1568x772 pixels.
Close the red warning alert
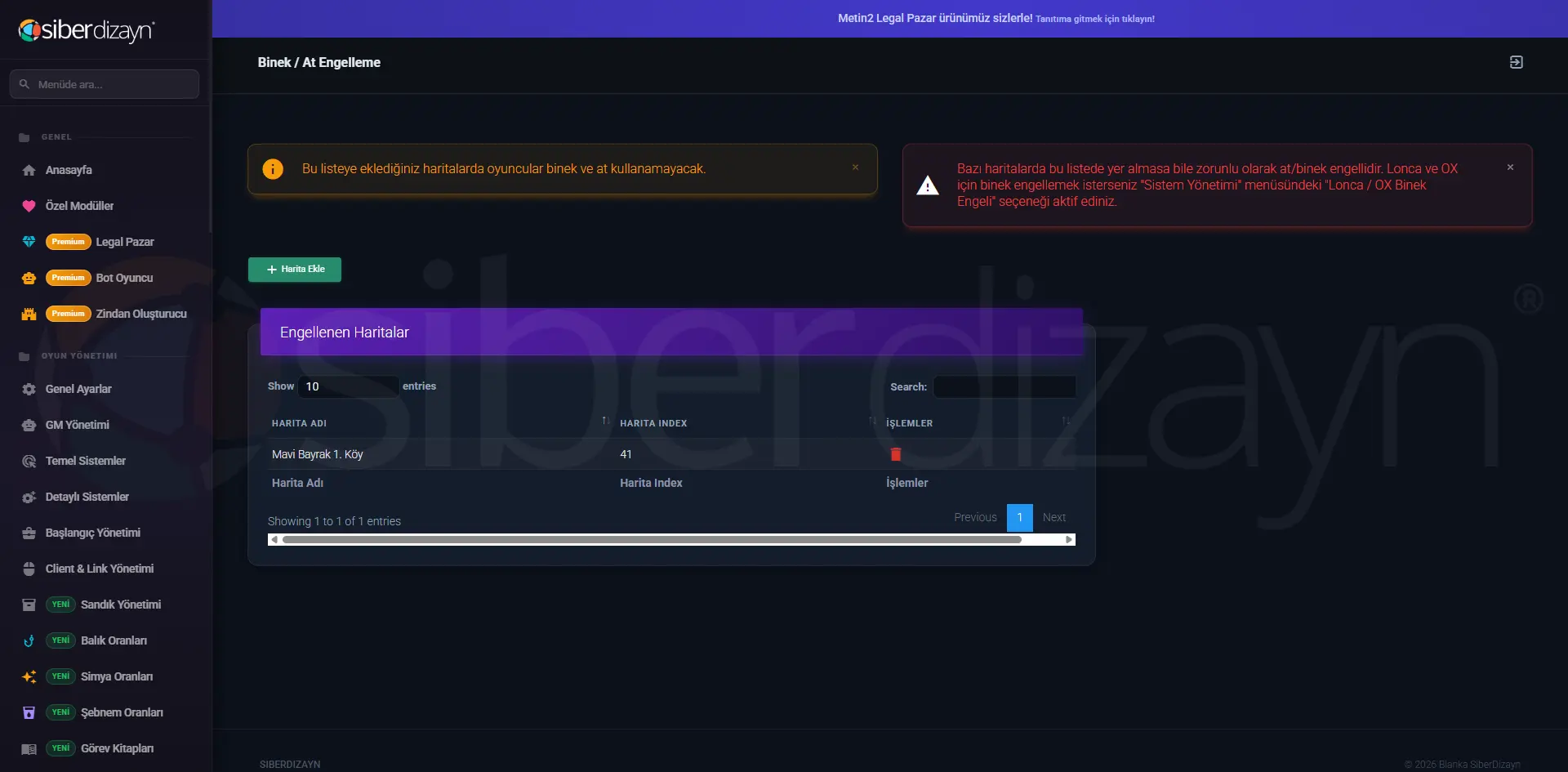[1510, 167]
